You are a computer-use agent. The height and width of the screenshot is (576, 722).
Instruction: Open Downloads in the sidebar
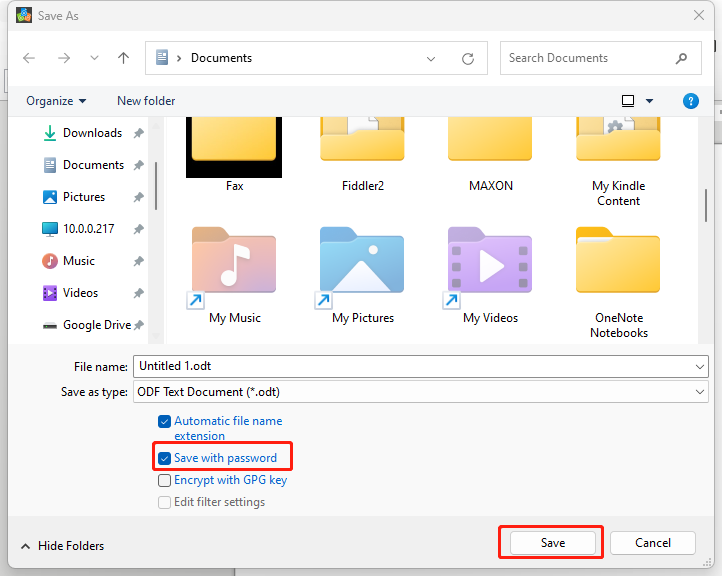pyautogui.click(x=93, y=133)
